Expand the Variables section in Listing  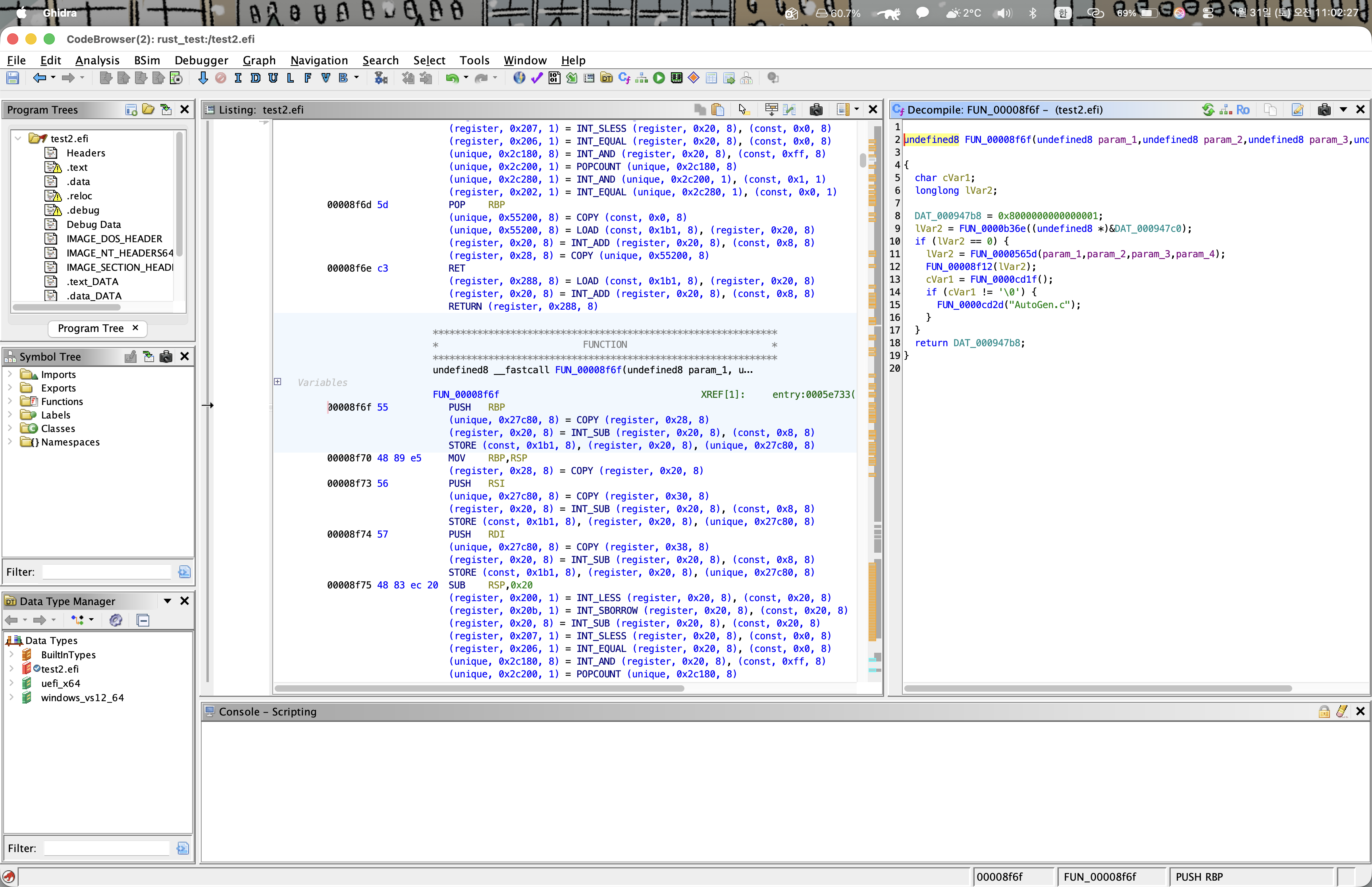click(x=277, y=382)
